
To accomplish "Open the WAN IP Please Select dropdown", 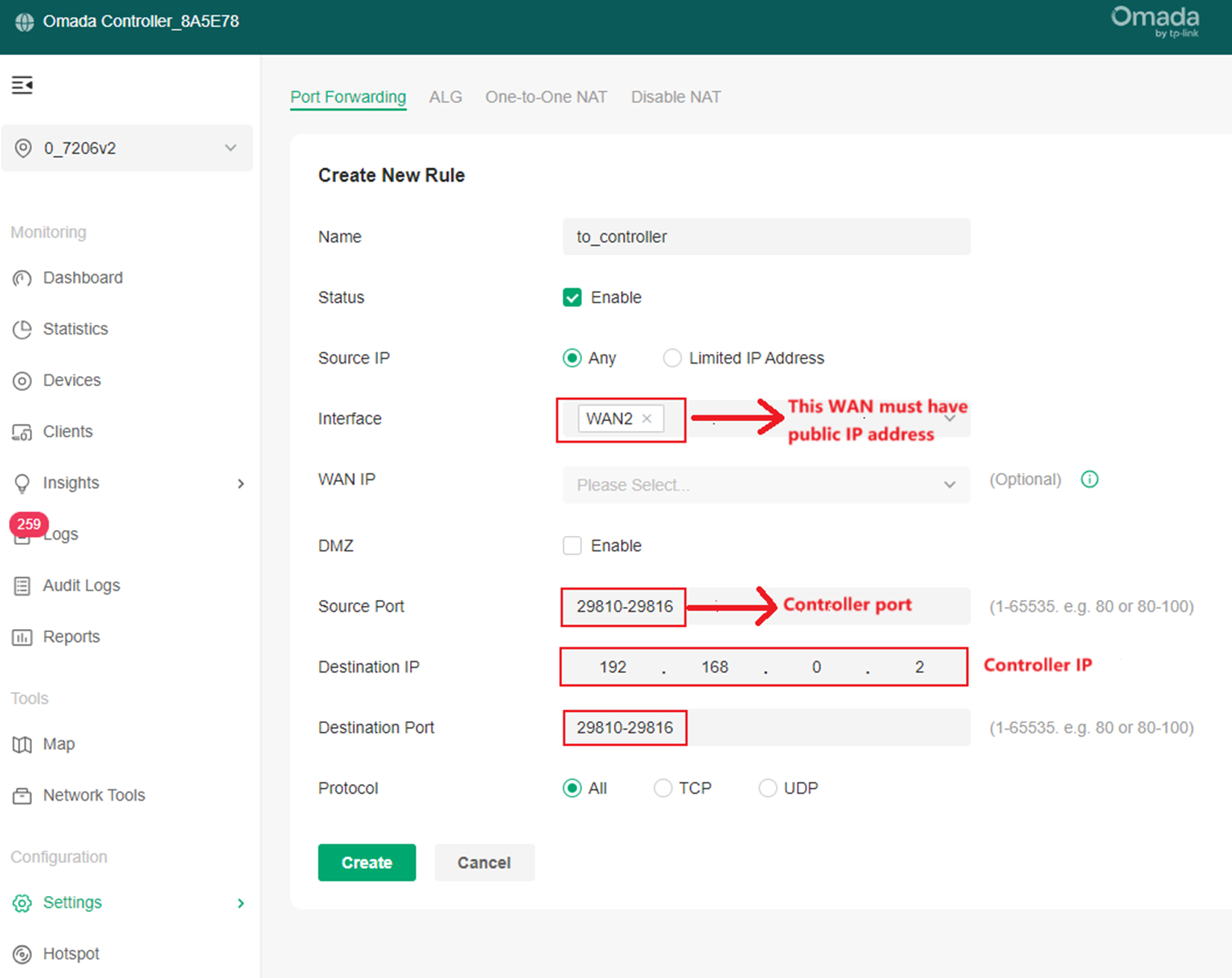I will pos(766,485).
